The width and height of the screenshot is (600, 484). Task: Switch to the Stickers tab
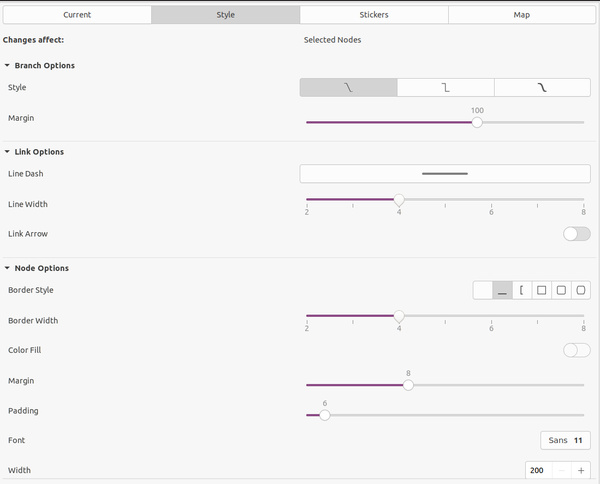tap(374, 15)
